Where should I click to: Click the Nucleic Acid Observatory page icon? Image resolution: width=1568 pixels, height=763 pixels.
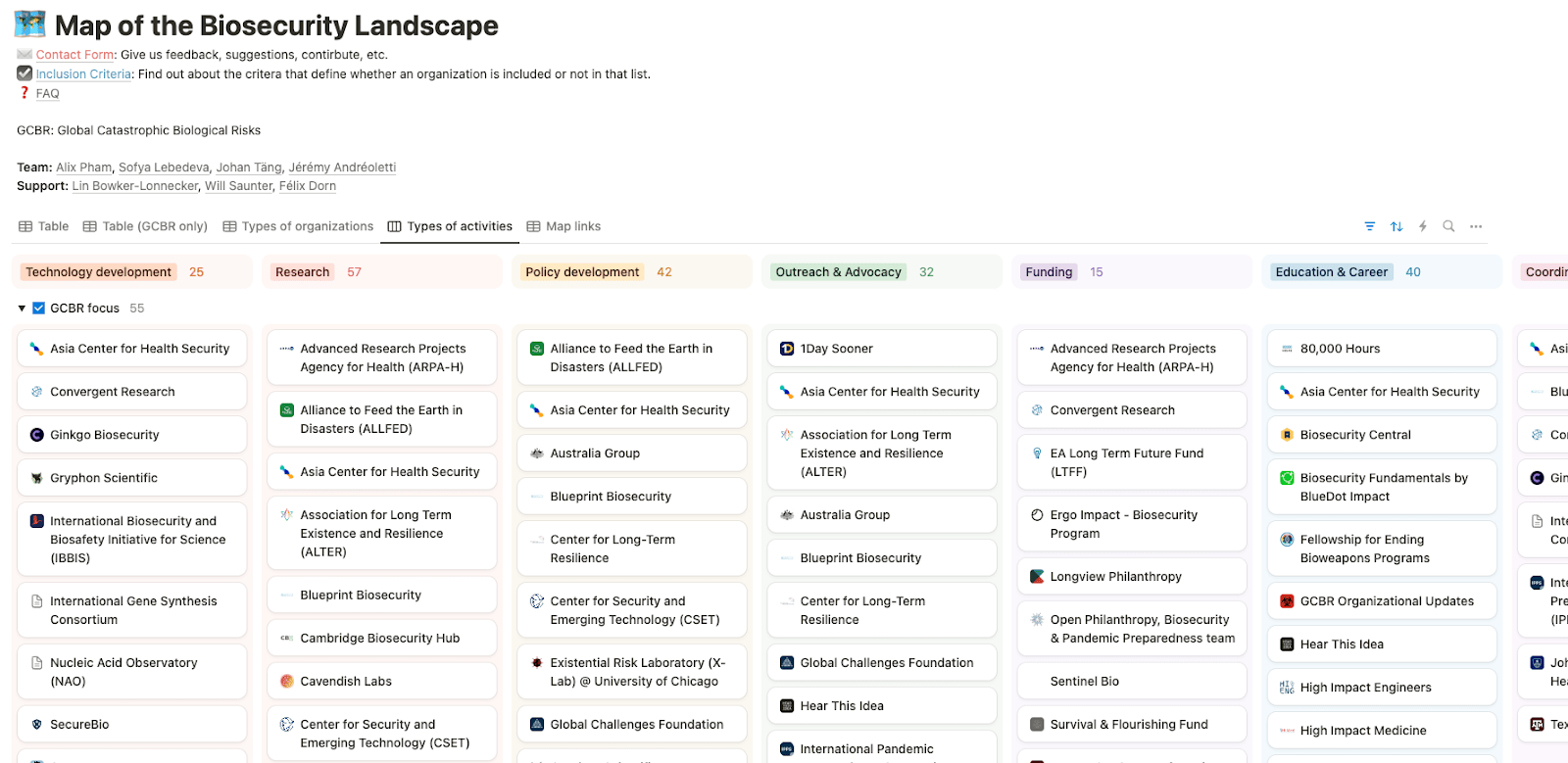pos(37,663)
